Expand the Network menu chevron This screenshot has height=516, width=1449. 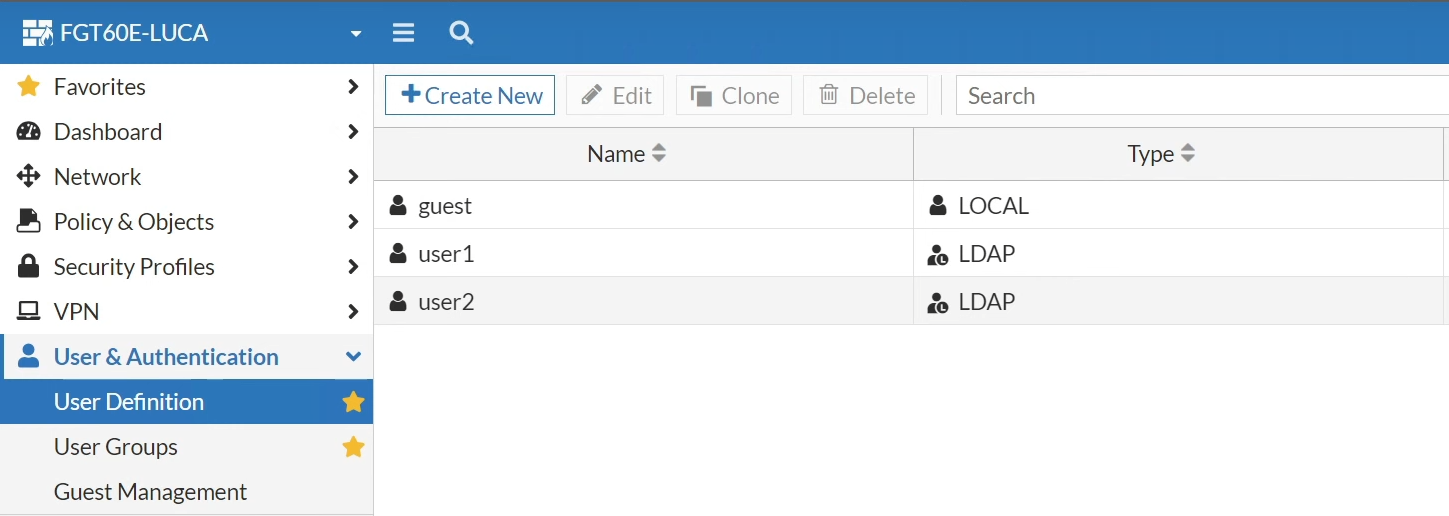click(x=353, y=177)
